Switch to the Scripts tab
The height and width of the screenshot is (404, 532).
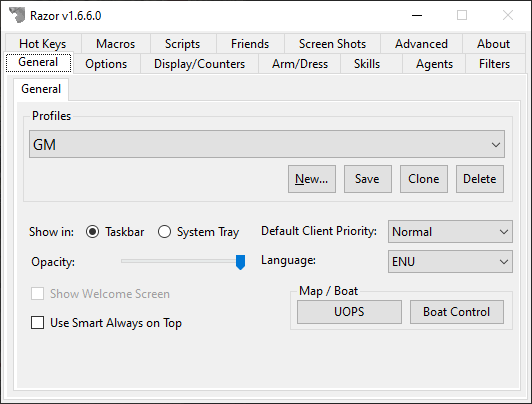pos(183,44)
